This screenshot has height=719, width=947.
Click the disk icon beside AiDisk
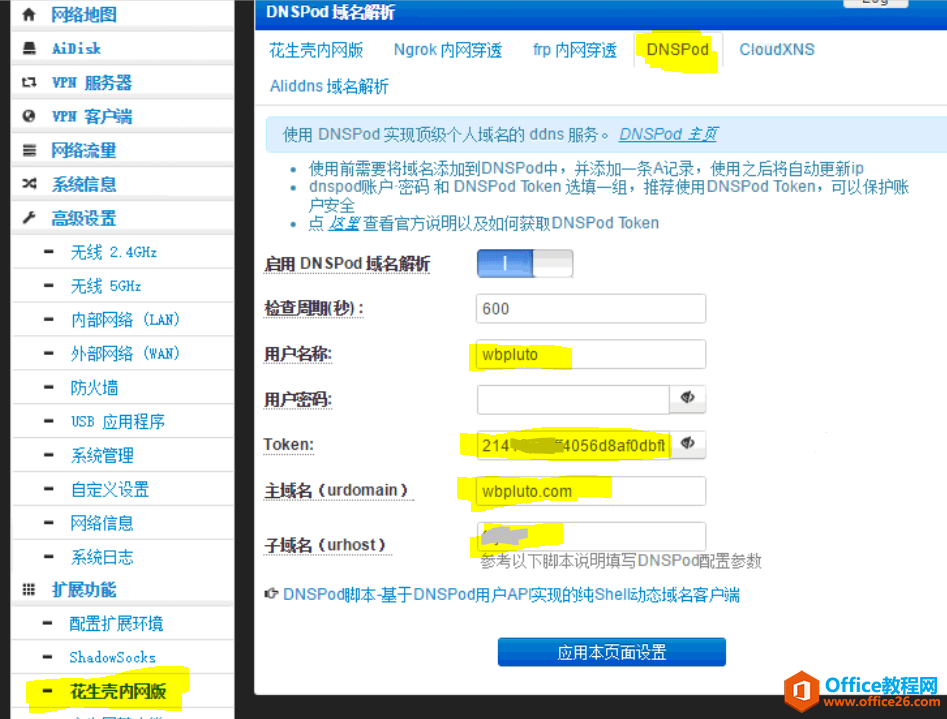point(29,48)
